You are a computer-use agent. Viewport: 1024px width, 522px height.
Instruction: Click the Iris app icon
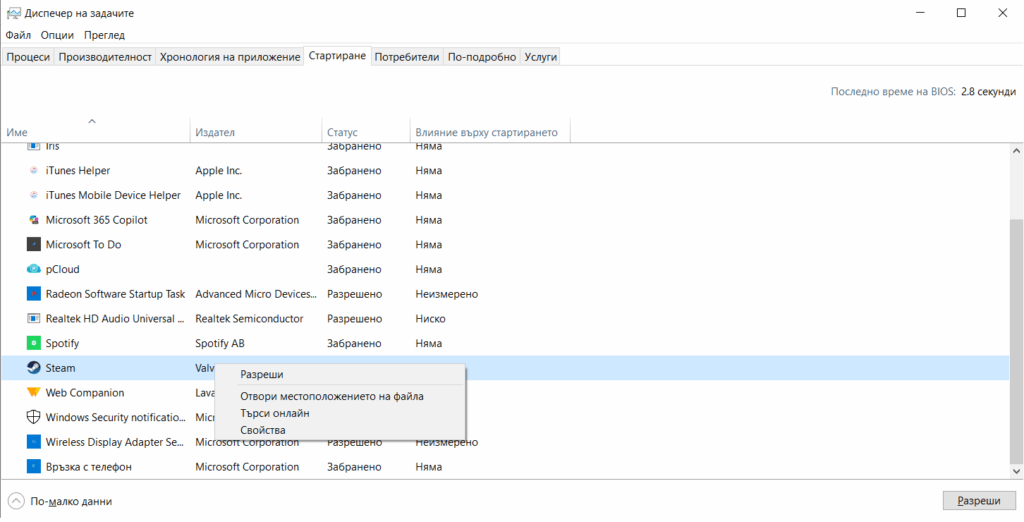(x=33, y=146)
